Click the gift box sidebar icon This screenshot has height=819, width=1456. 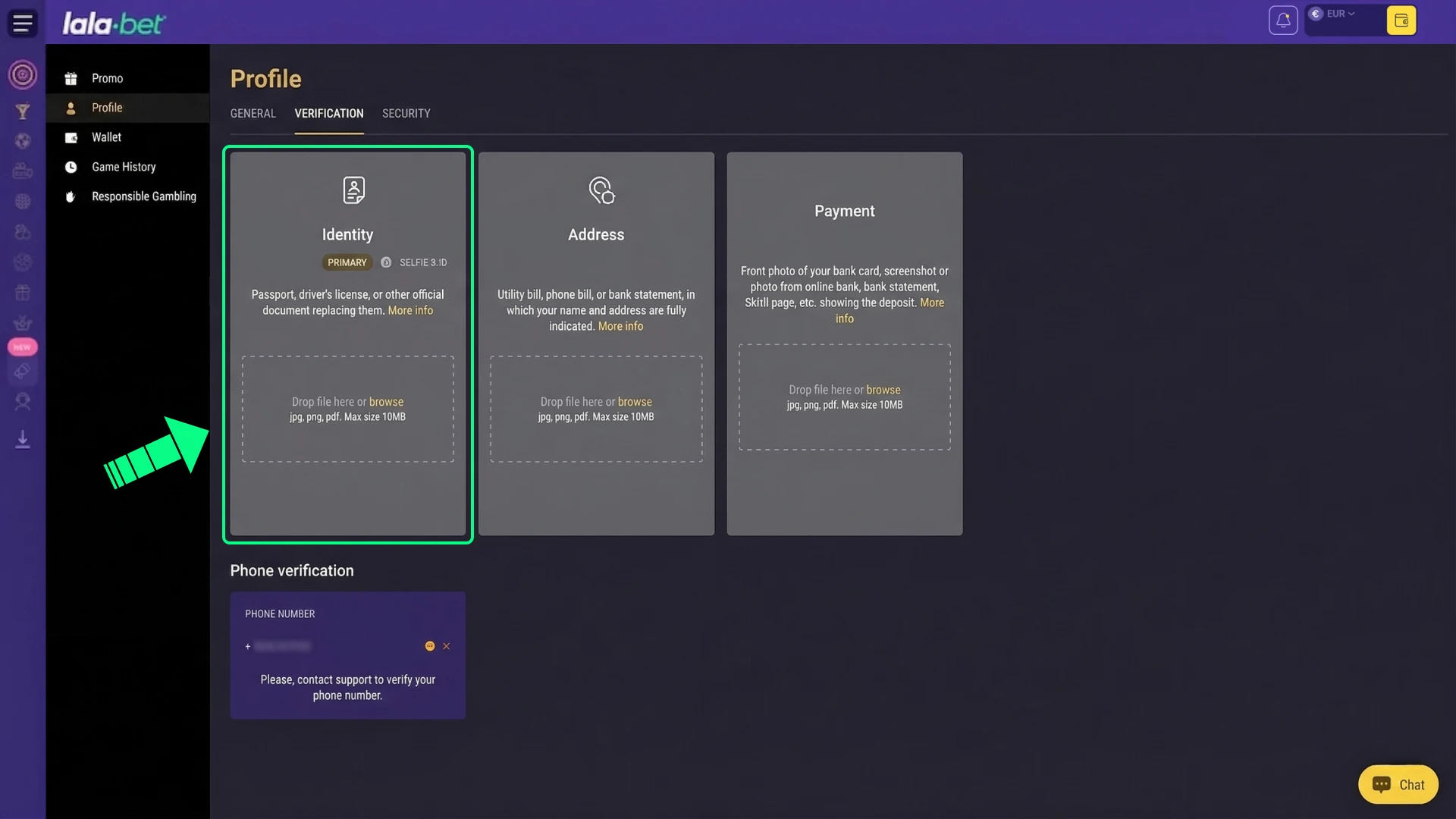click(x=23, y=292)
